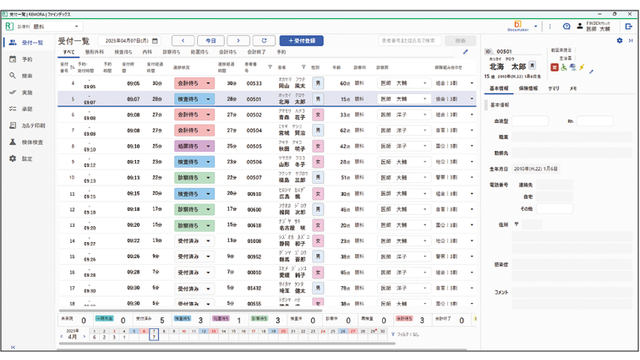Image resolution: width=640 pixels, height=360 pixels.
Task: Open the 検索 magnifier sidebar icon
Action: (x=13, y=76)
